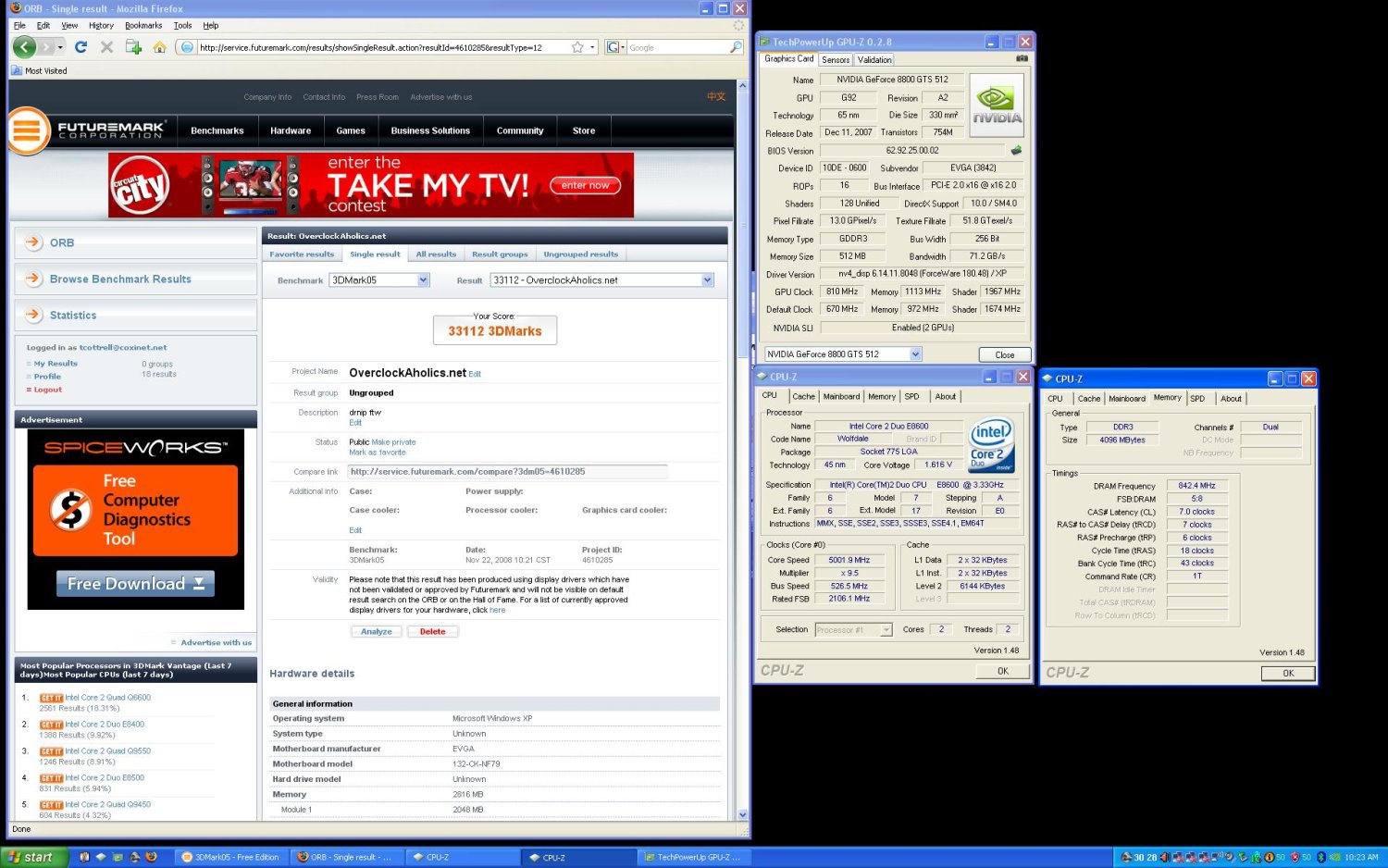Click the compare link text field
The height and width of the screenshot is (868, 1388).
[508, 472]
